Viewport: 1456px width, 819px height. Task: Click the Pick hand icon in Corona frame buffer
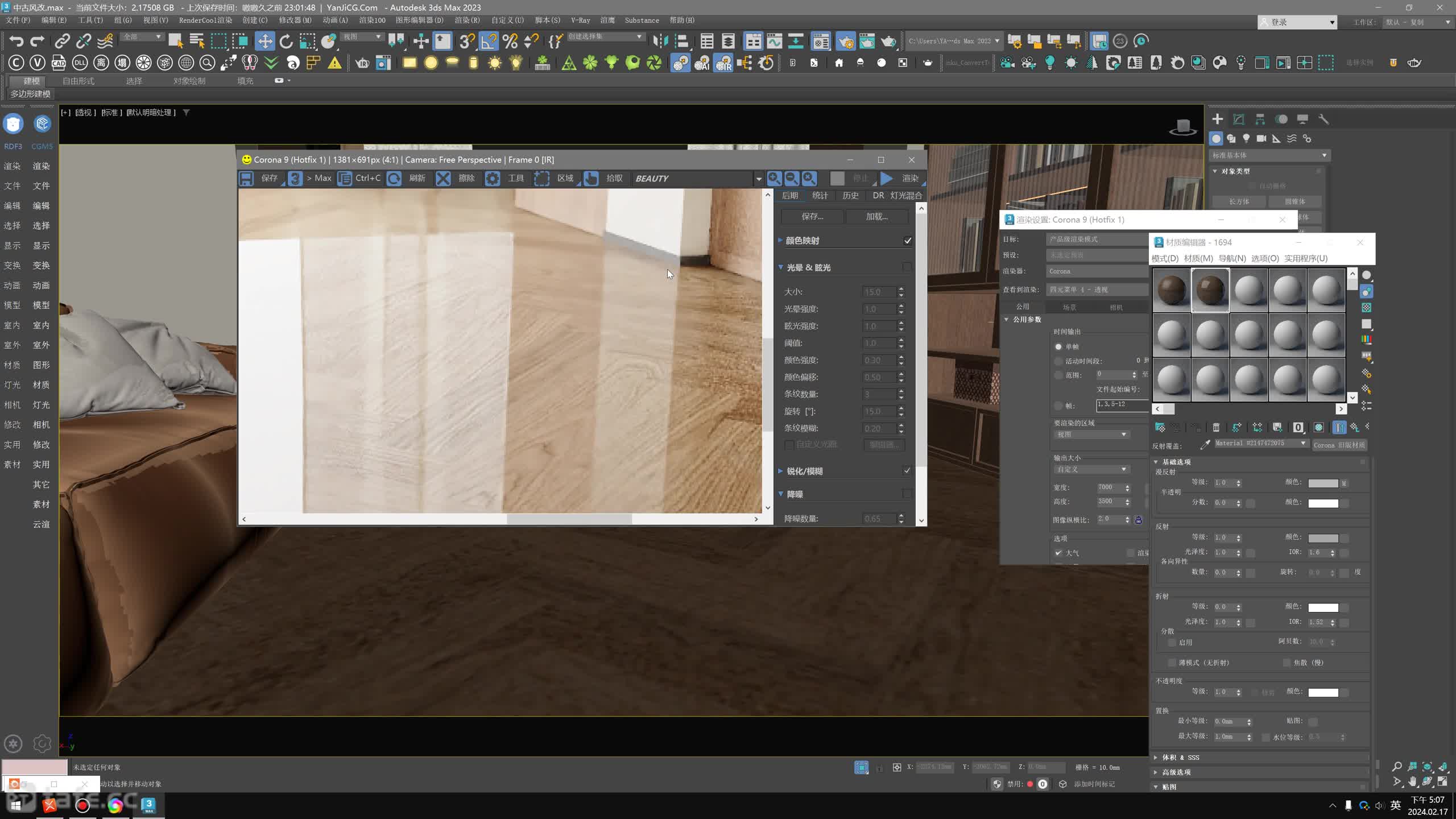tap(591, 179)
